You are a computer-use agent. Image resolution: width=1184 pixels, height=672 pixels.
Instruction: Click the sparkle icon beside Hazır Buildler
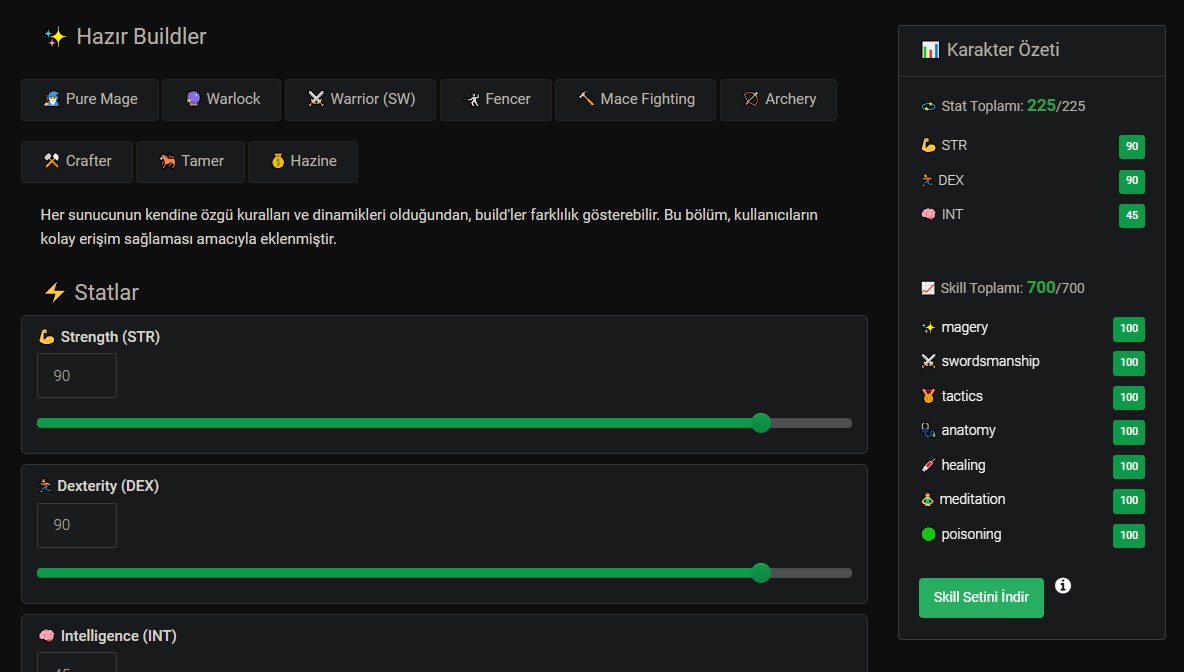pyautogui.click(x=55, y=37)
